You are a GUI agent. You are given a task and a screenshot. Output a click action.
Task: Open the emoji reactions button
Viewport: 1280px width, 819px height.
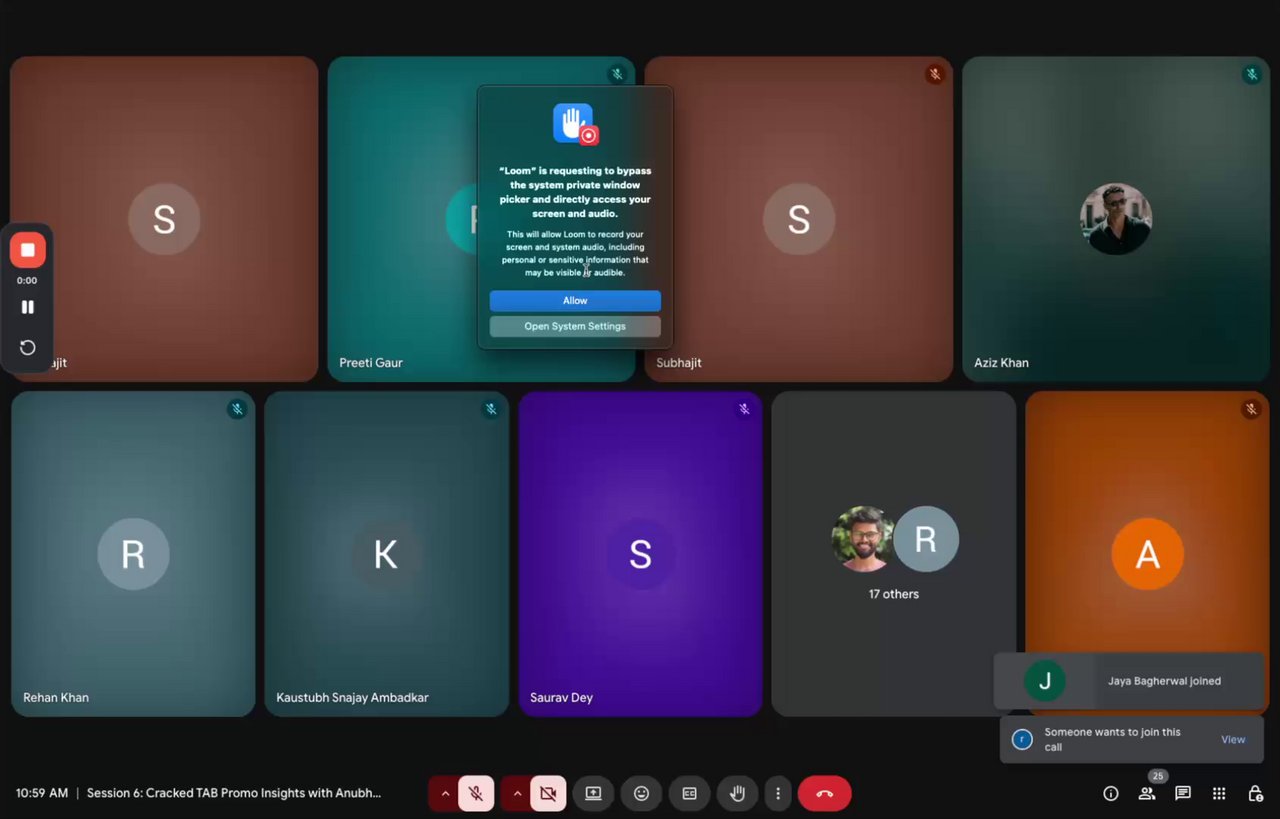pyautogui.click(x=641, y=793)
